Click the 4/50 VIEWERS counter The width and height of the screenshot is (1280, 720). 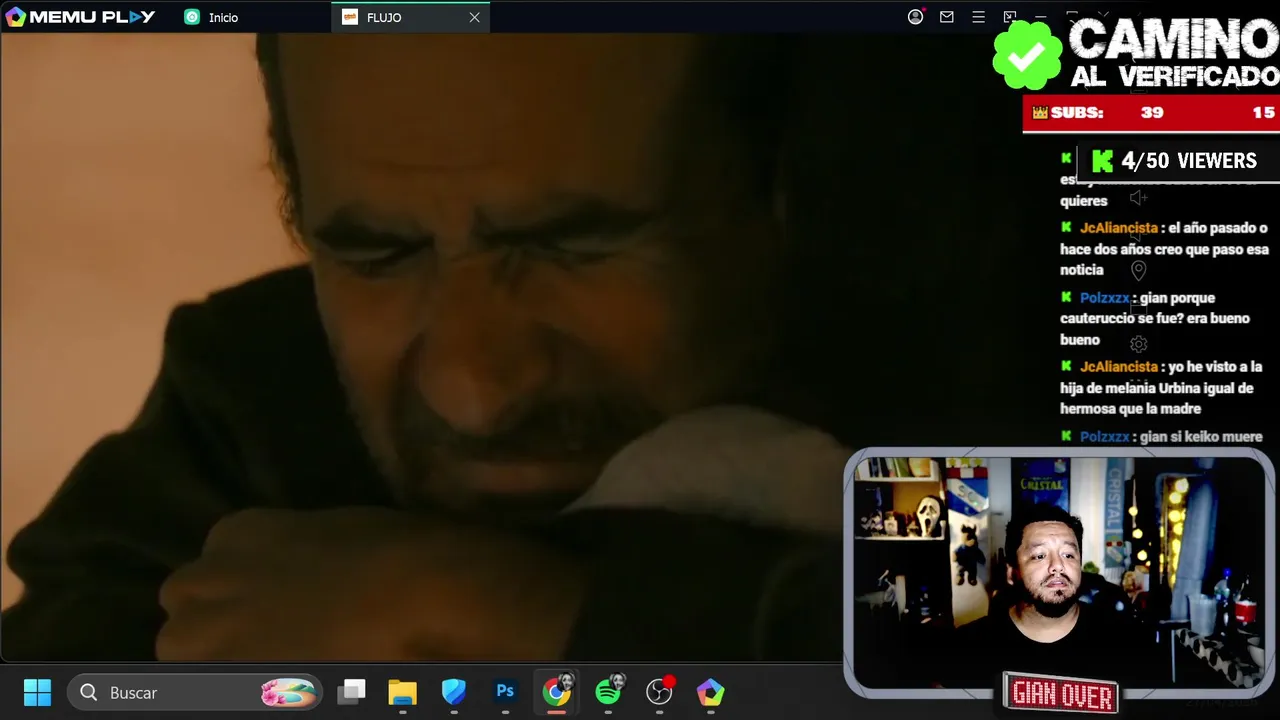1176,161
